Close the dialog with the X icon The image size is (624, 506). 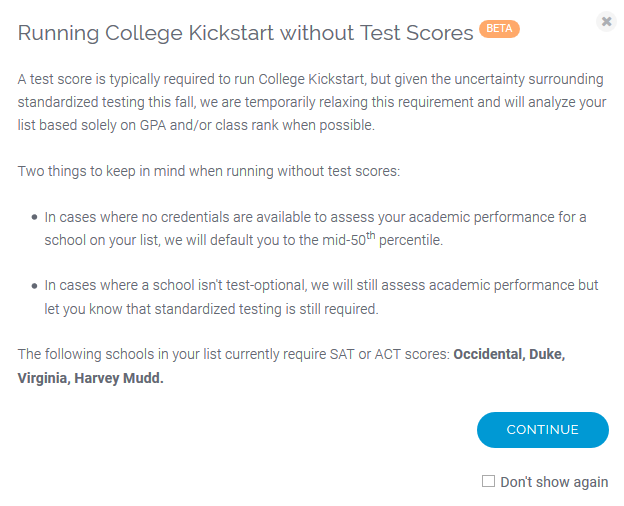click(606, 21)
